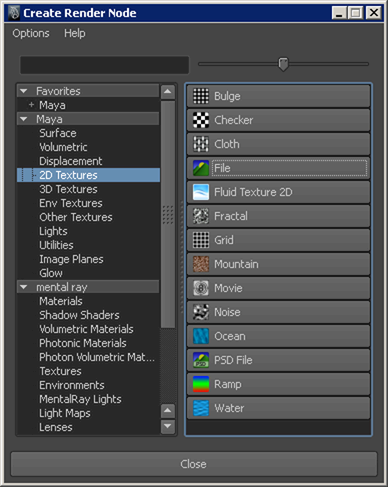The height and width of the screenshot is (487, 388).
Task: Click the File texture node icon
Action: click(x=201, y=168)
